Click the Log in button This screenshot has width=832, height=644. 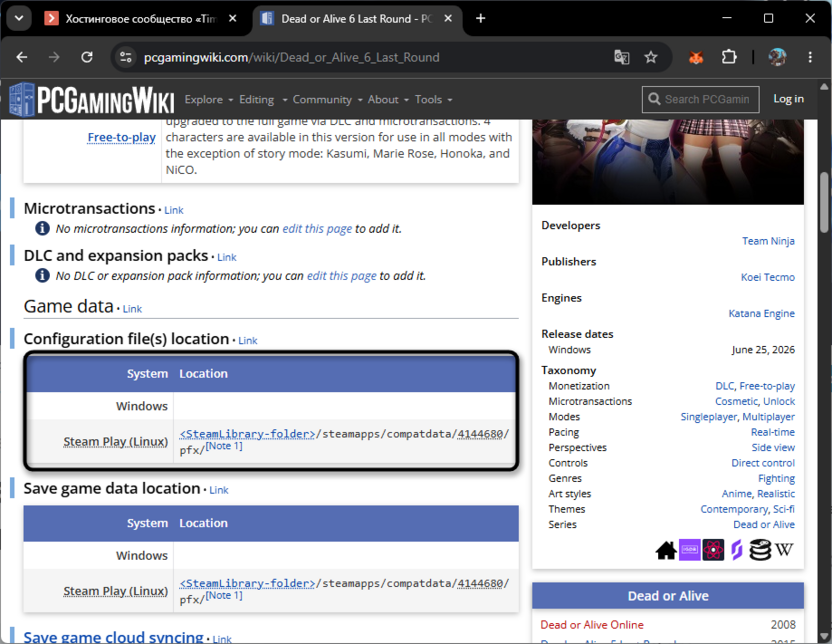point(788,99)
